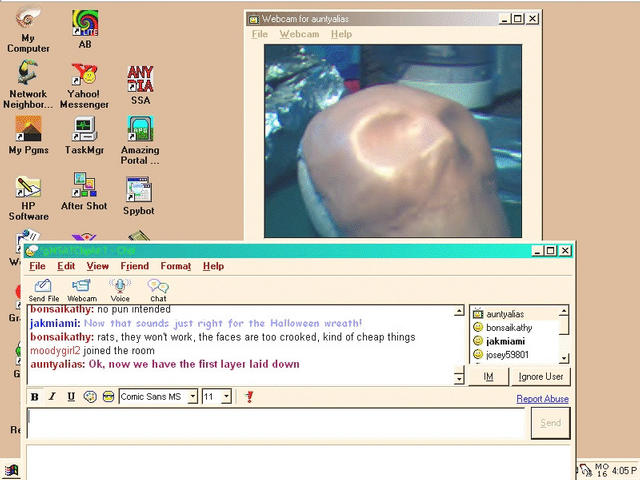Screen dimensions: 640x480
Task: Click the webcam video image
Action: click(x=393, y=141)
